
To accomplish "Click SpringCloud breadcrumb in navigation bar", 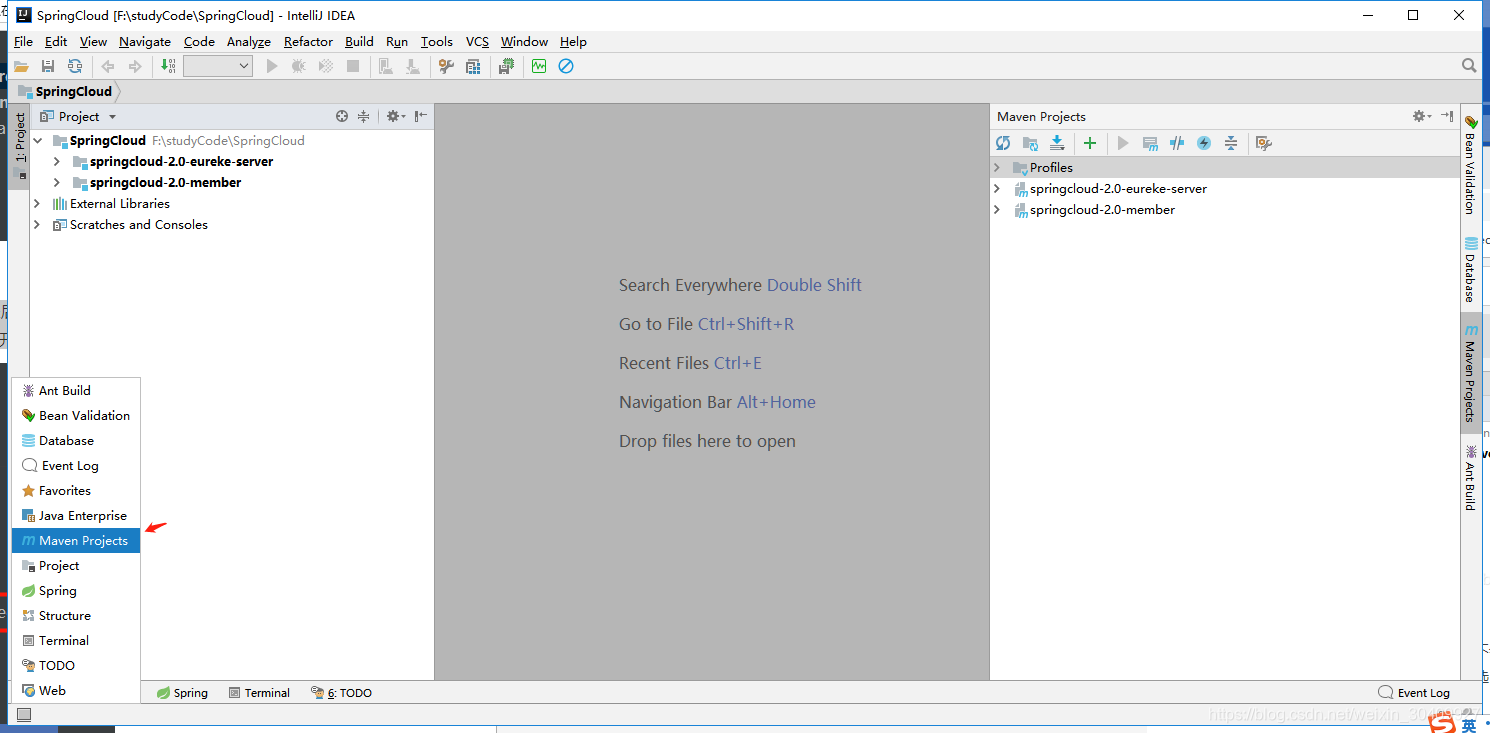I will (x=66, y=91).
